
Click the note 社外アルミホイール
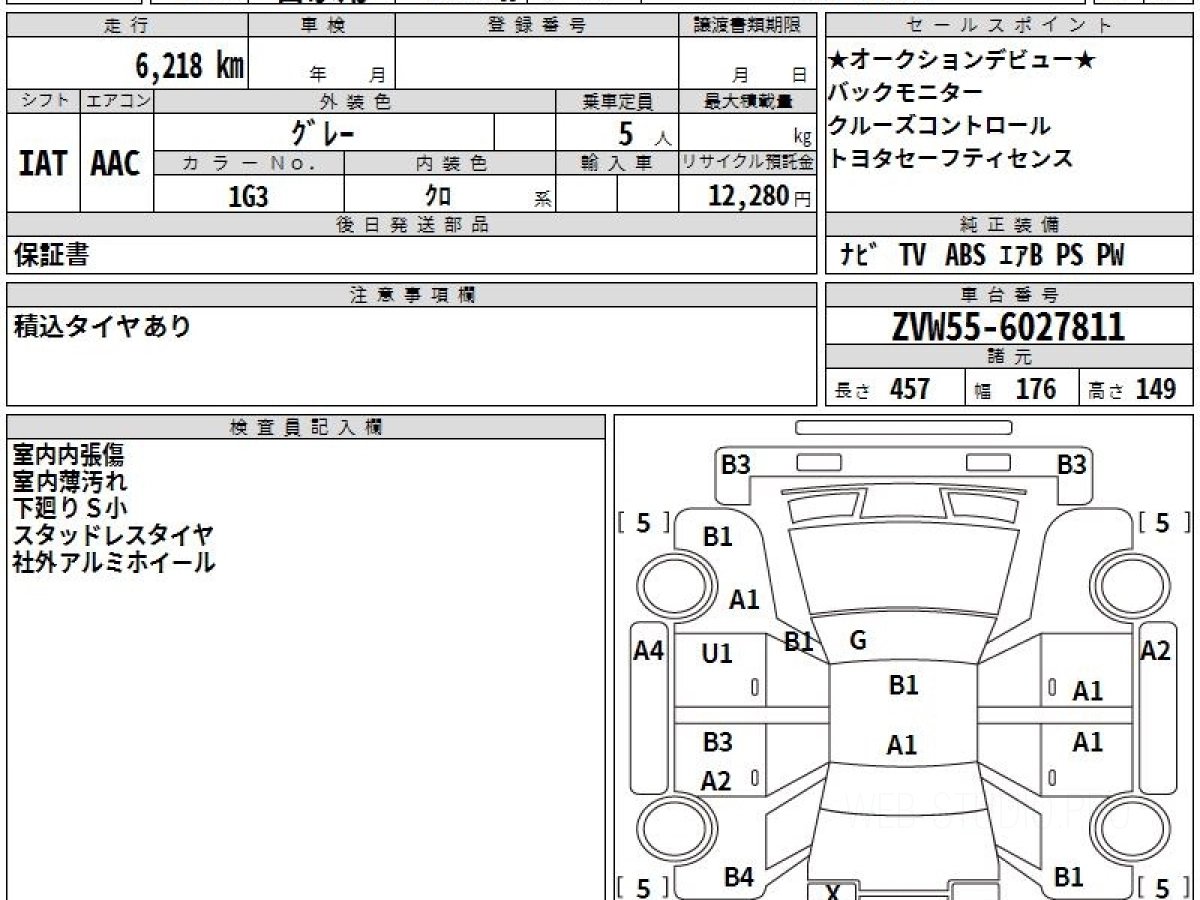pyautogui.click(x=114, y=562)
